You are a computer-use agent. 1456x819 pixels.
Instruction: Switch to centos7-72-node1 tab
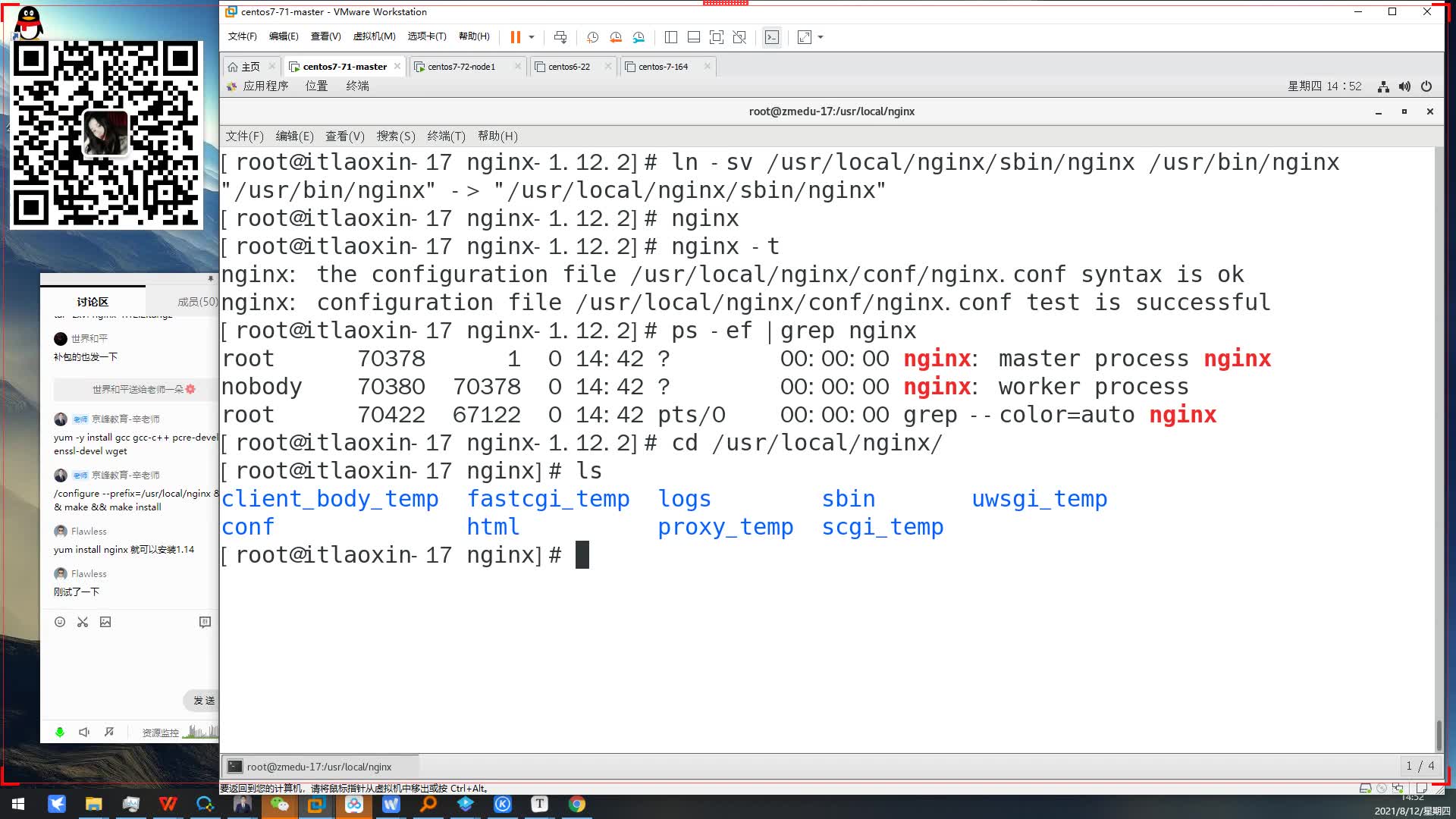(x=461, y=67)
